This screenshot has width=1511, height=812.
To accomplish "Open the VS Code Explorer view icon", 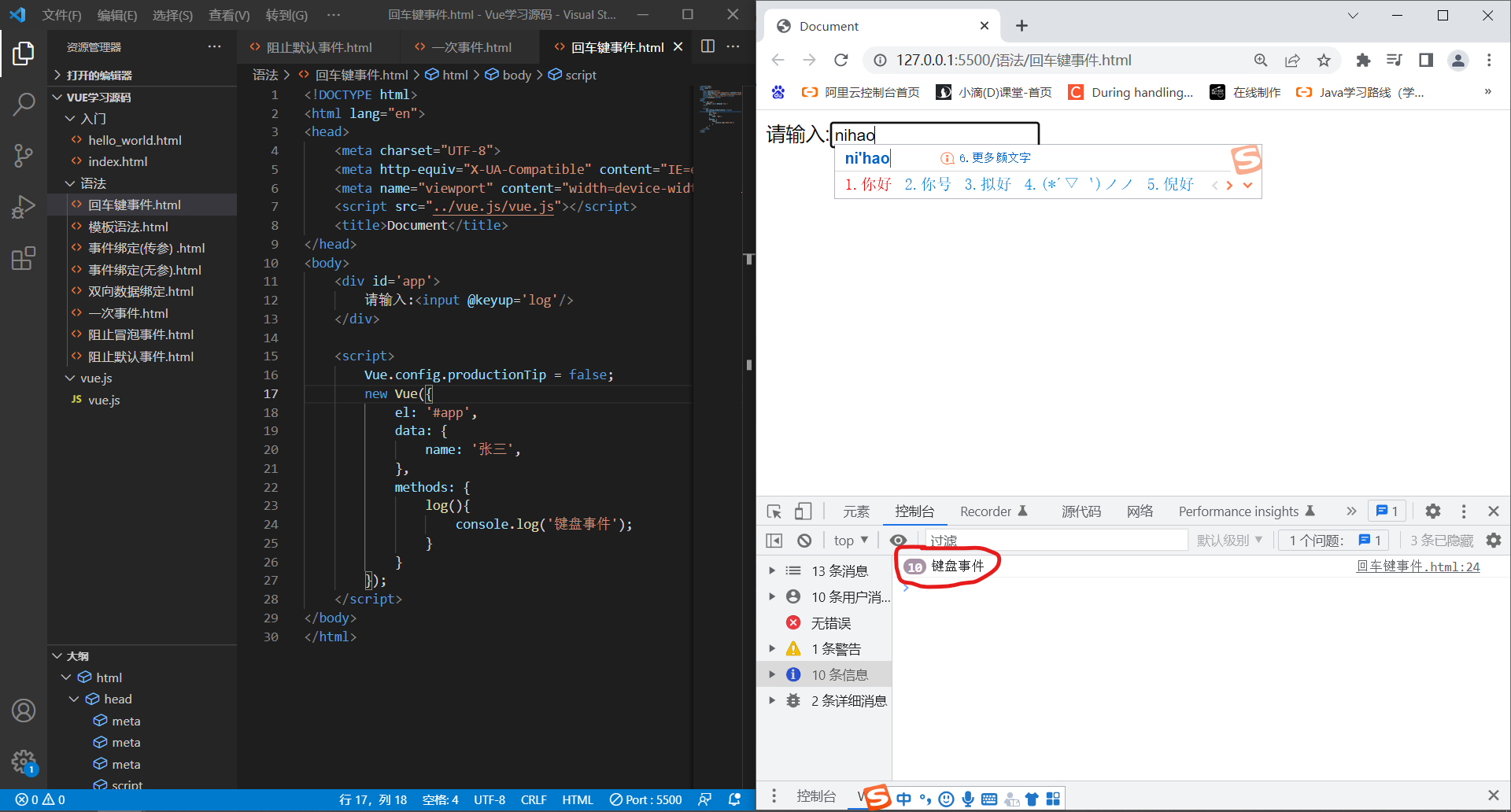I will (24, 54).
